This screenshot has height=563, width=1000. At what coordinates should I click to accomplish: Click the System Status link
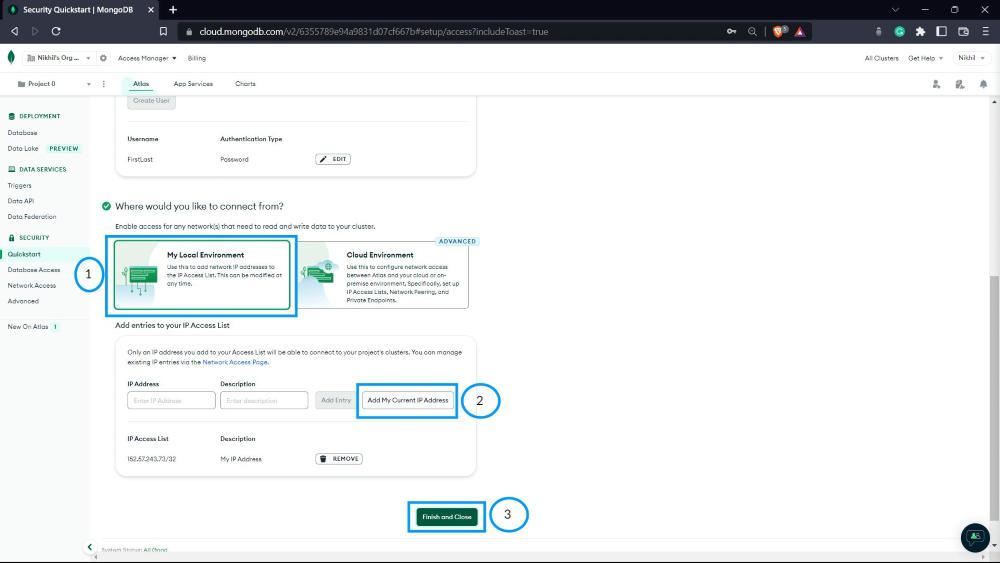pyautogui.click(x=135, y=550)
